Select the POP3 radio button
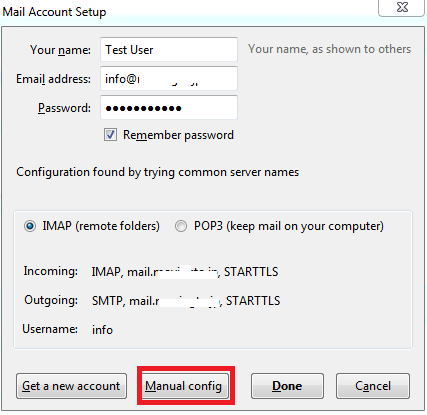The height and width of the screenshot is (415, 427). (x=181, y=226)
